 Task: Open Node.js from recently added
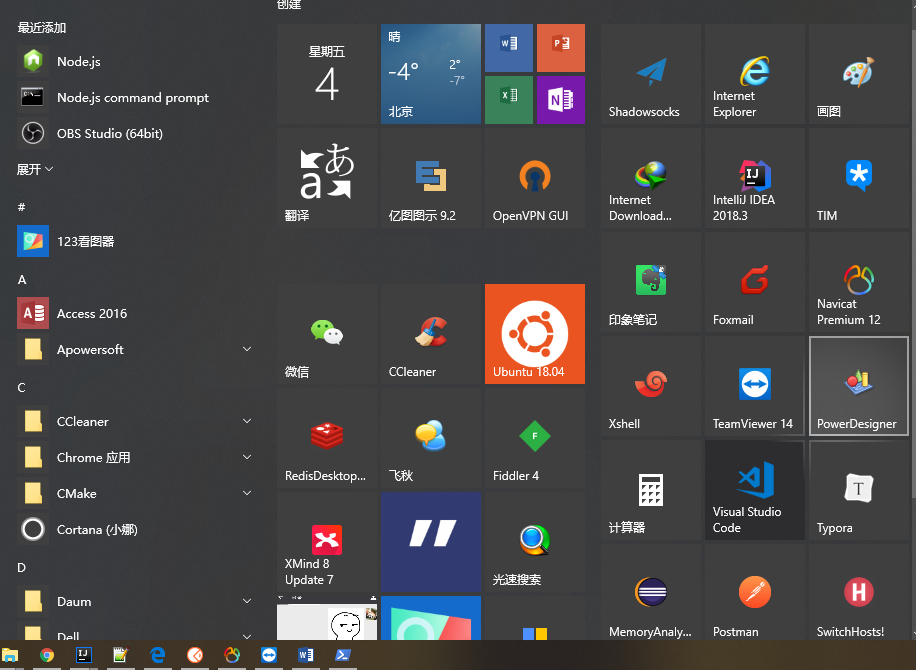click(136, 61)
